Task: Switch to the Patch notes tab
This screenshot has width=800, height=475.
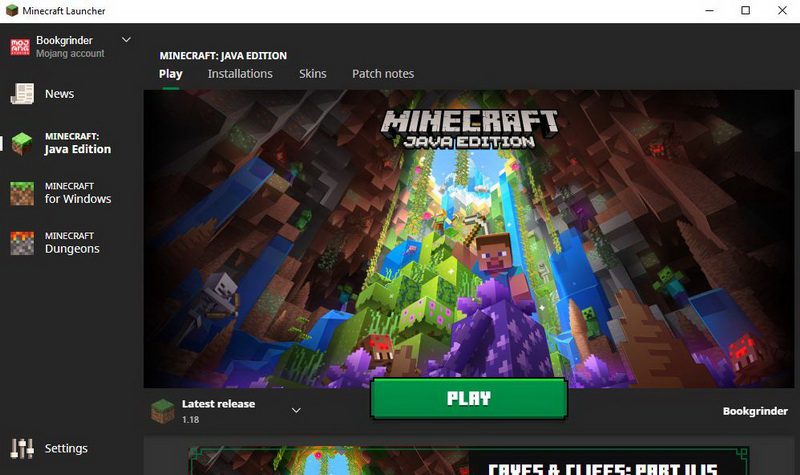Action: (x=383, y=74)
